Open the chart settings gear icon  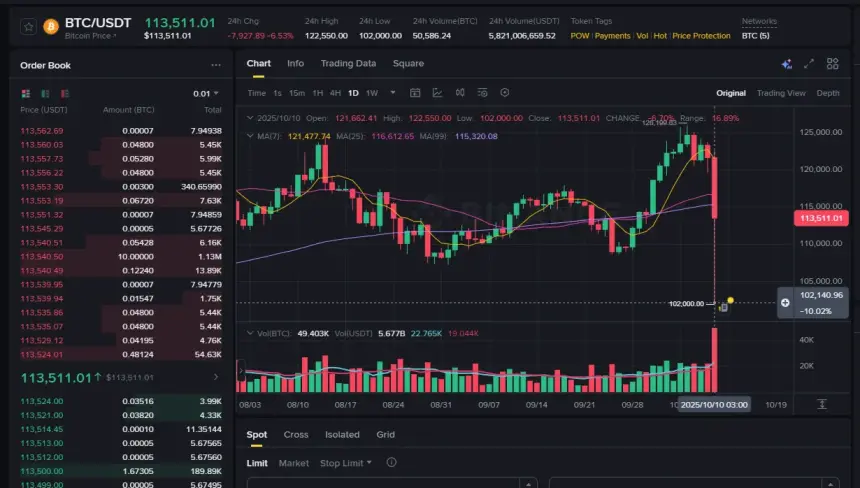click(504, 93)
